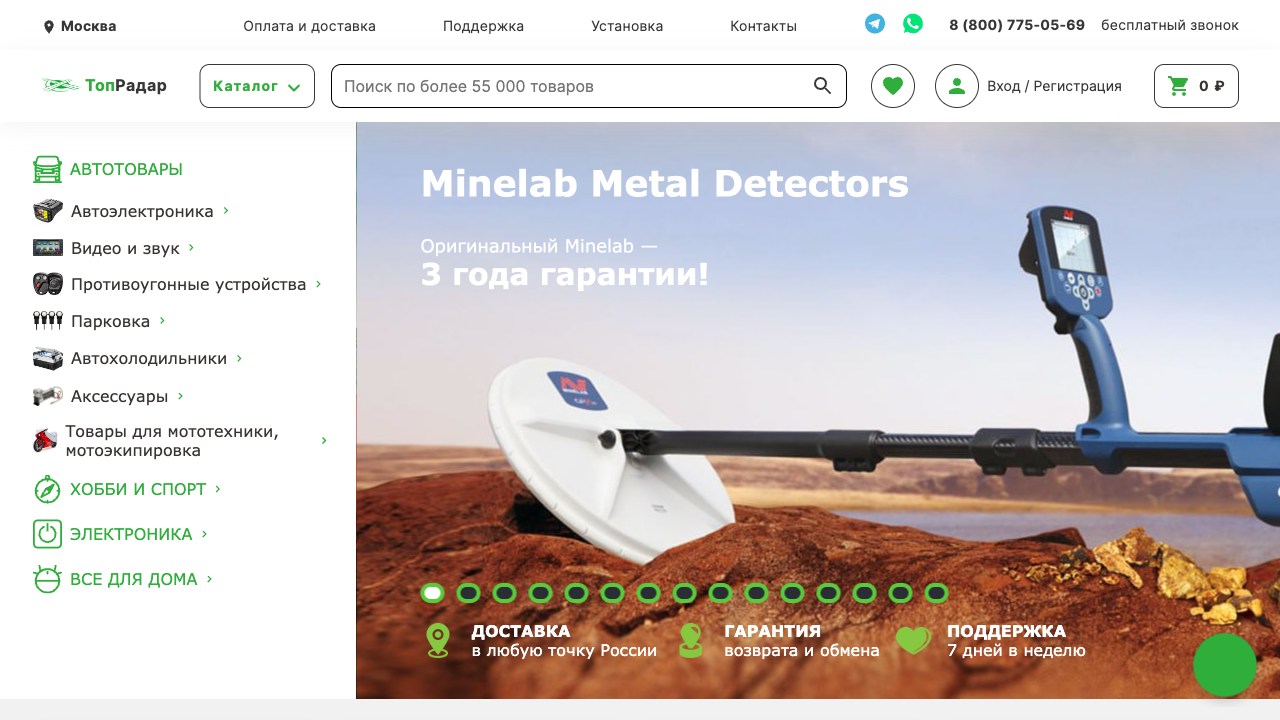Expand the Автохолодильники submenu arrow
This screenshot has height=720, width=1280.
click(239, 358)
